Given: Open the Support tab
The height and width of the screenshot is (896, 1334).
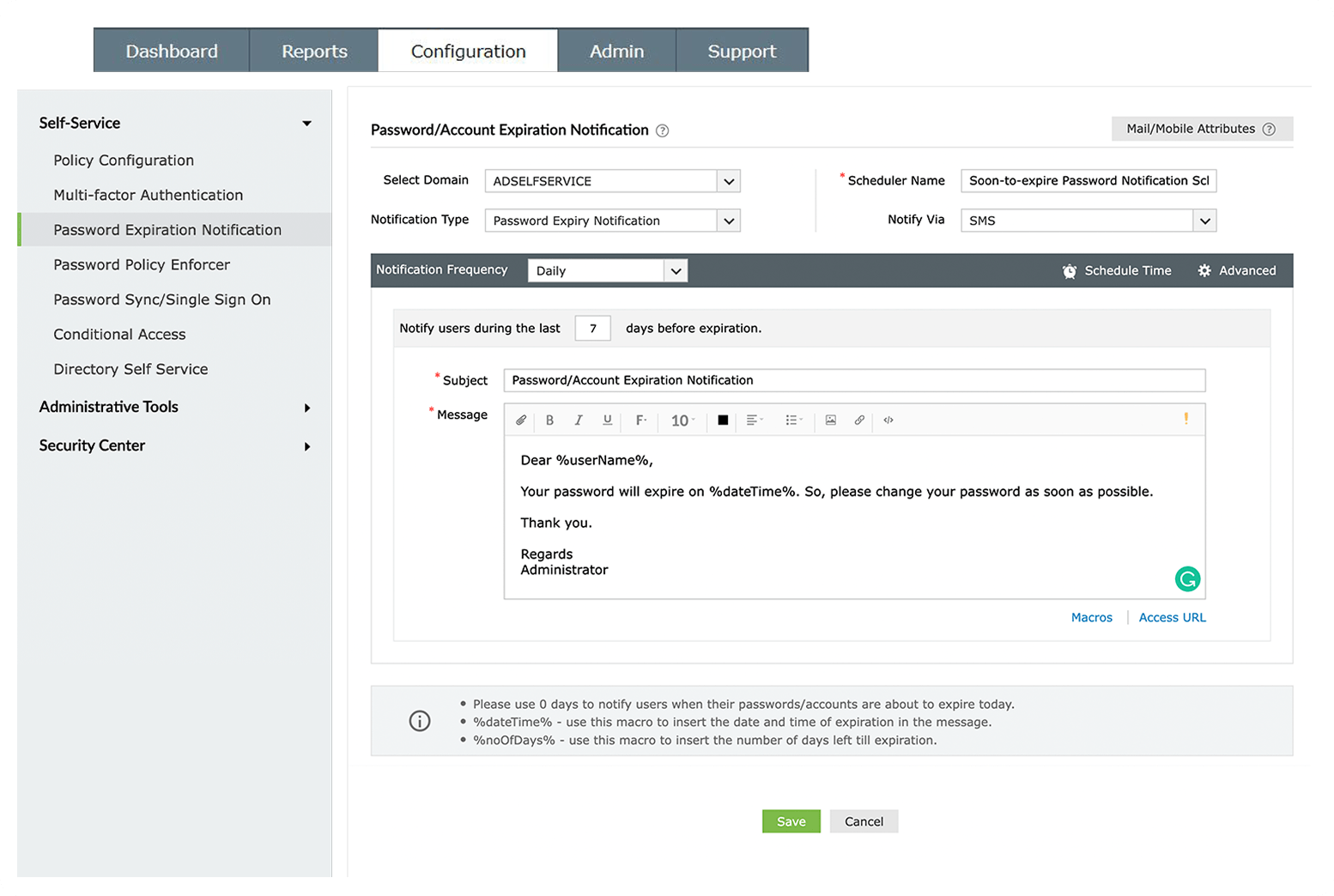Looking at the screenshot, I should click(x=742, y=51).
